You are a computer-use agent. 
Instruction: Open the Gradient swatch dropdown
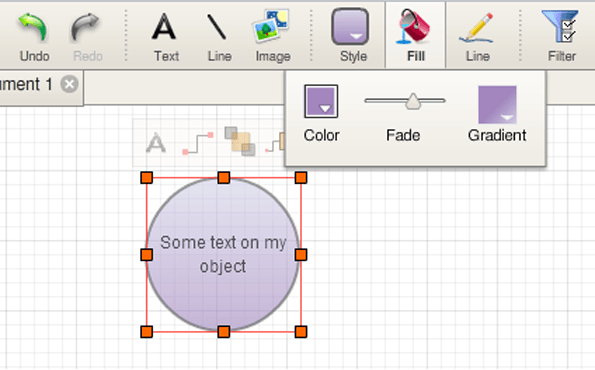click(497, 104)
